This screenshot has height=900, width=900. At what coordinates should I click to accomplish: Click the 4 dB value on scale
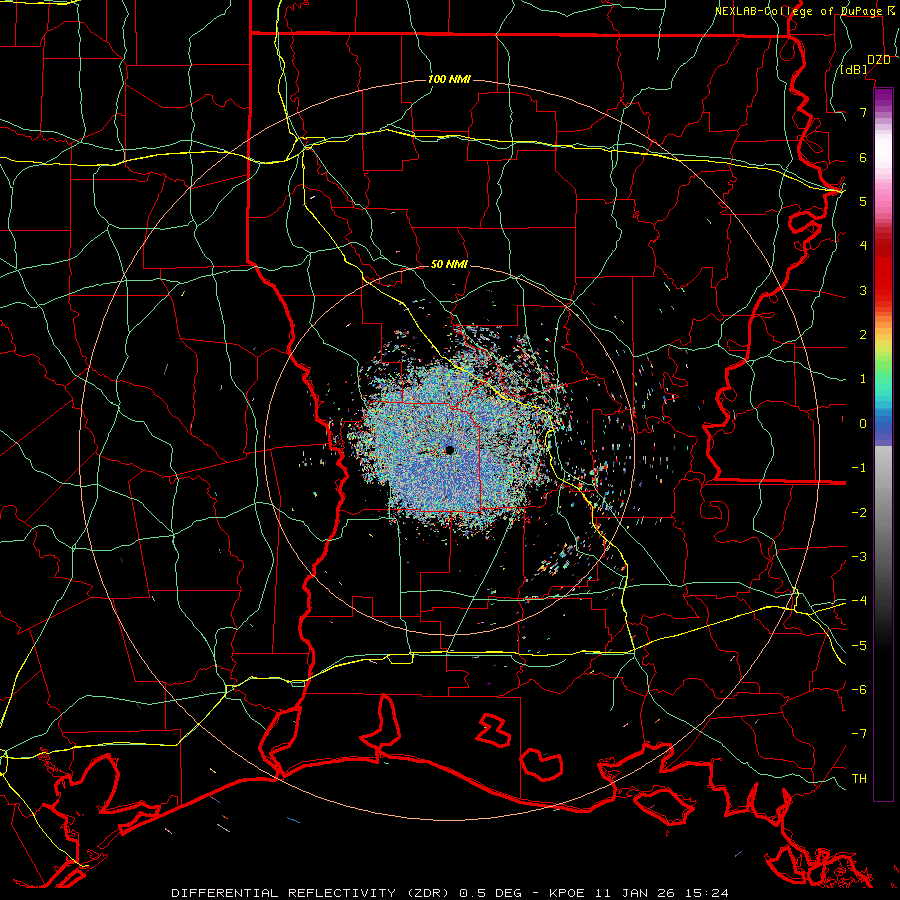(863, 246)
